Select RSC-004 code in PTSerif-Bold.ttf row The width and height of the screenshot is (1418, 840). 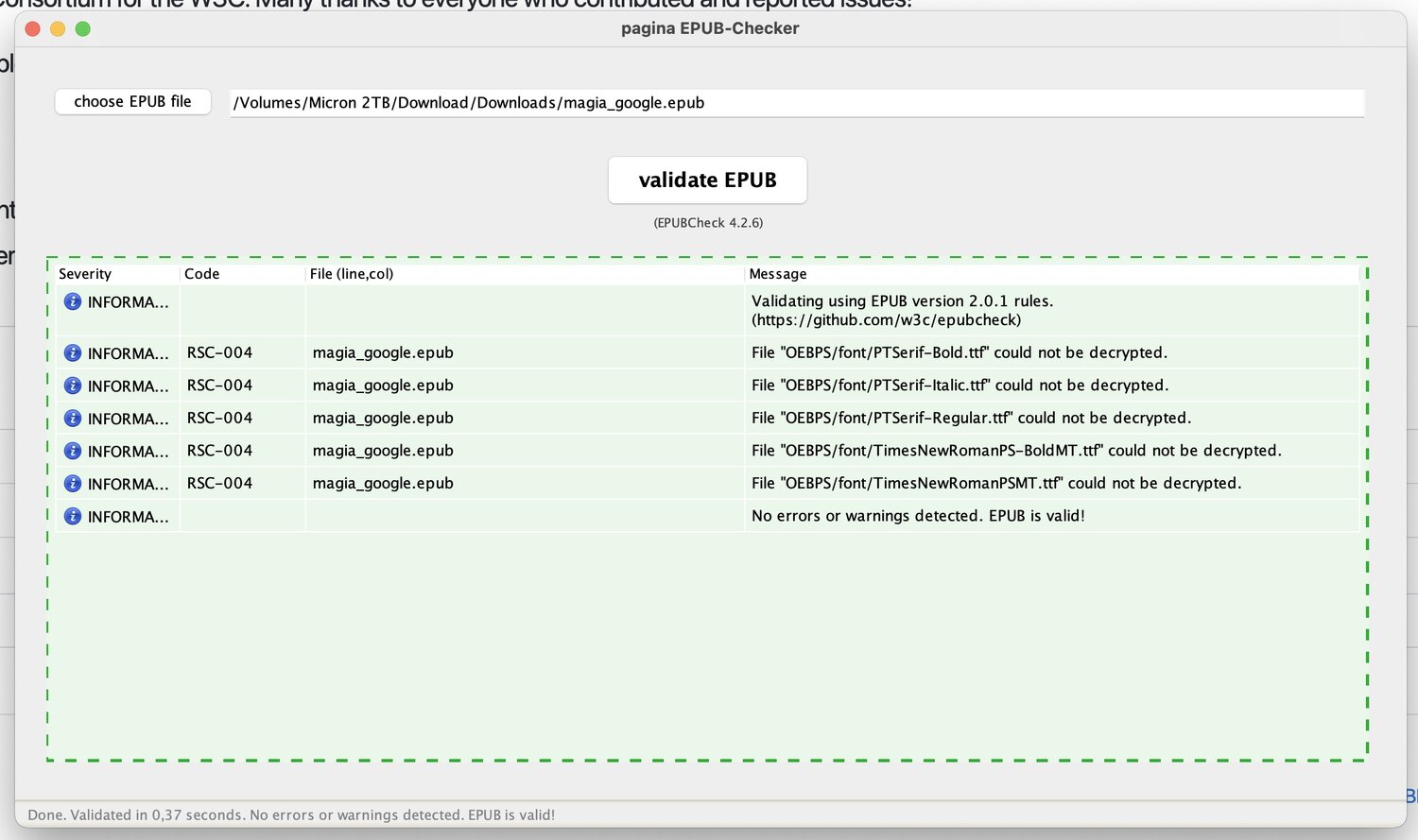coord(219,352)
